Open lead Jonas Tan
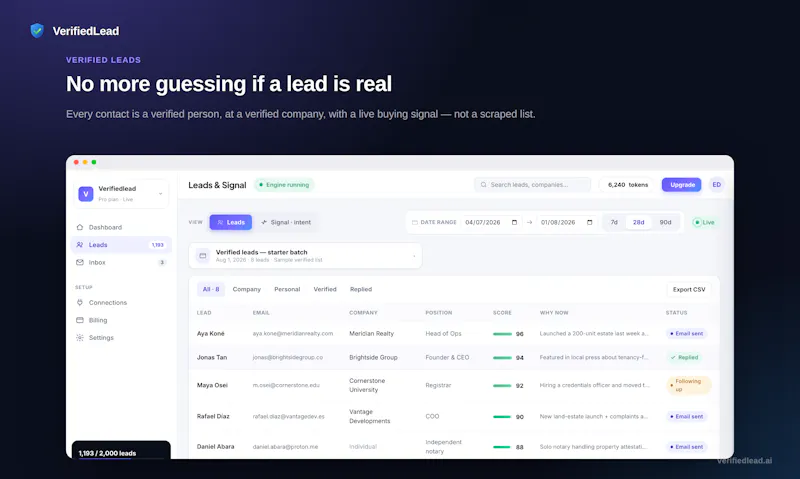800x479 pixels. (212, 358)
